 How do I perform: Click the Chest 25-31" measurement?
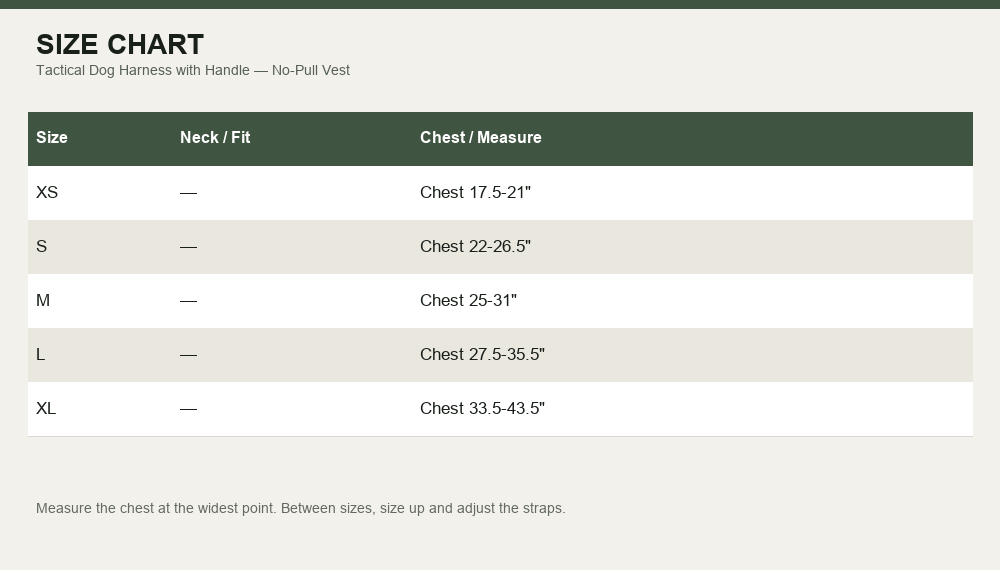tap(468, 300)
